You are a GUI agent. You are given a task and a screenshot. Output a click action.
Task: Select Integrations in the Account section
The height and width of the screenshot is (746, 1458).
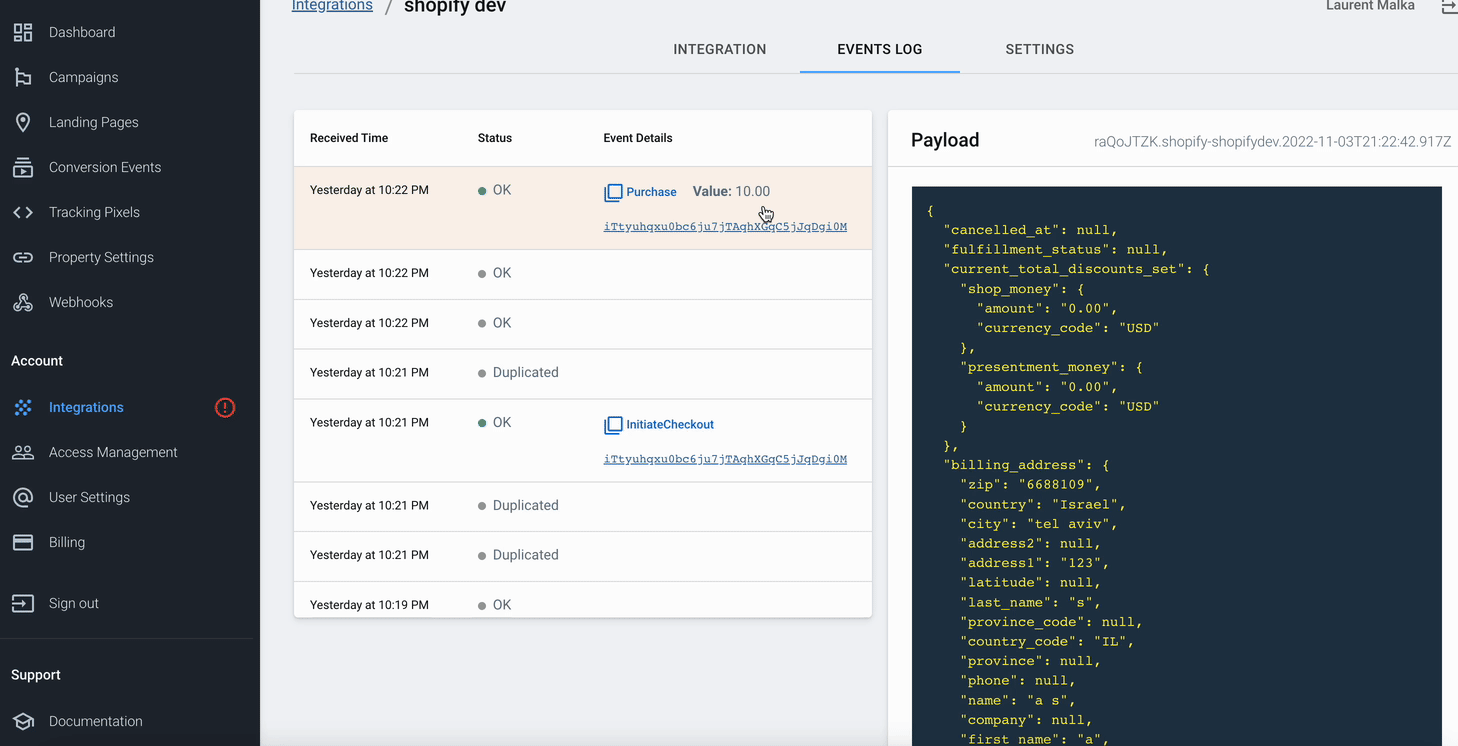point(86,407)
